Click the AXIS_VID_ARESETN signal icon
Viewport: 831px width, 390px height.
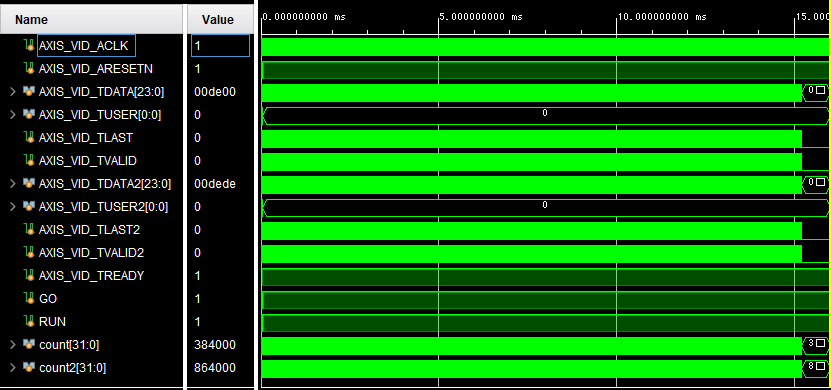click(x=30, y=68)
